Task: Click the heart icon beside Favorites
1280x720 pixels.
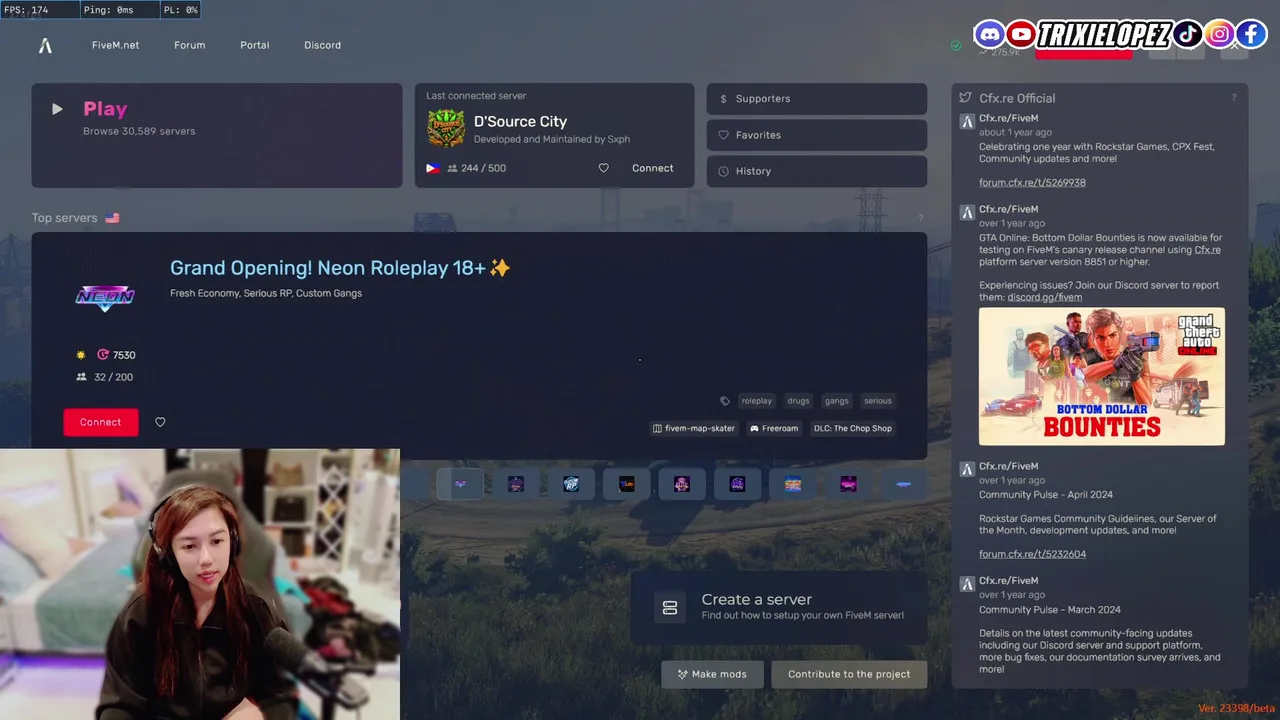Action: pyautogui.click(x=723, y=135)
